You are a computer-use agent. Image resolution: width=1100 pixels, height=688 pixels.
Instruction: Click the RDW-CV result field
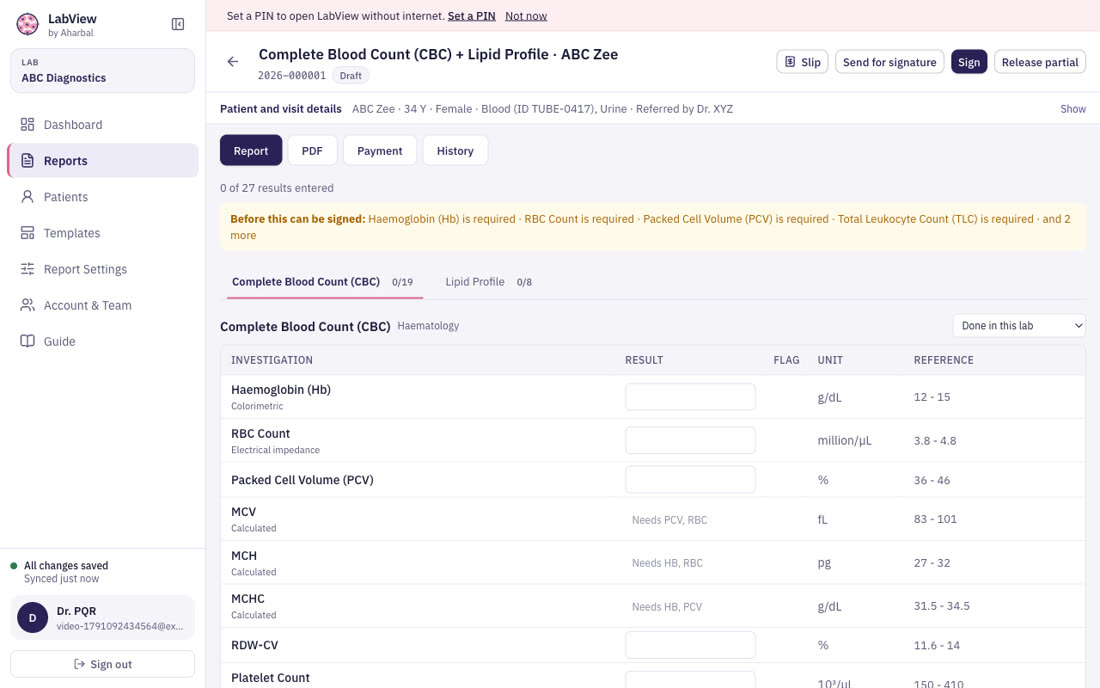pos(690,645)
